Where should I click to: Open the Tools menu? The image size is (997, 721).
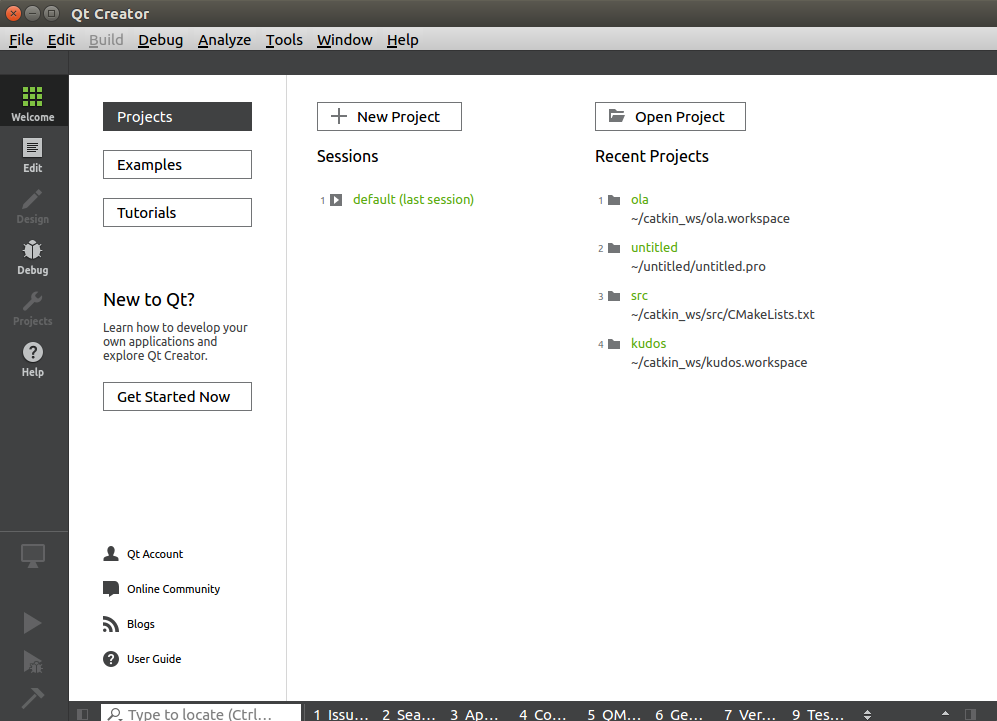(284, 40)
